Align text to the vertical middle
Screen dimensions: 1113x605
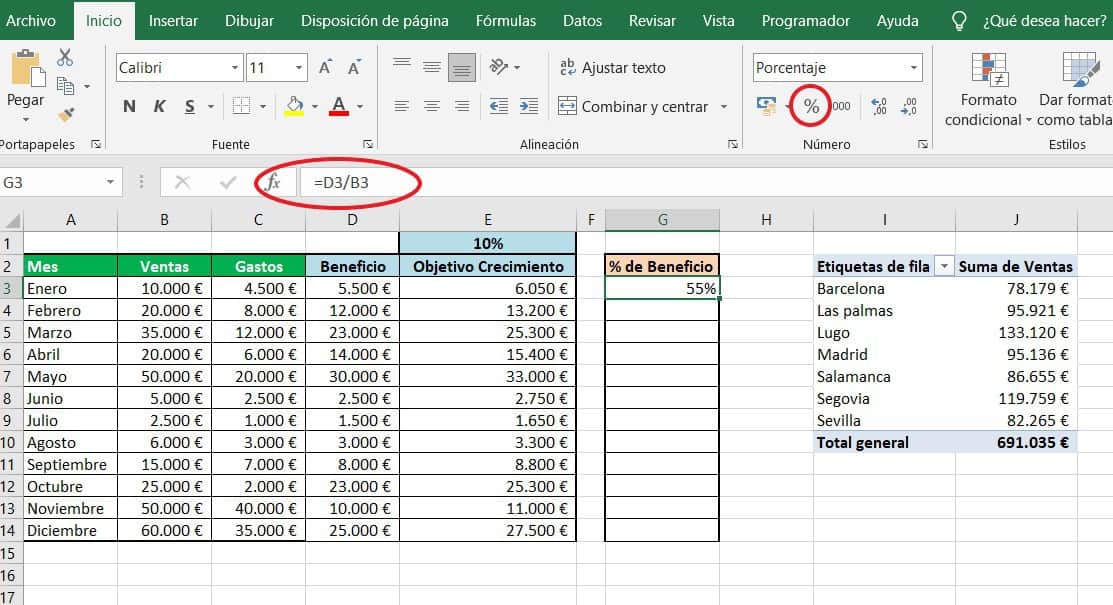pos(432,67)
